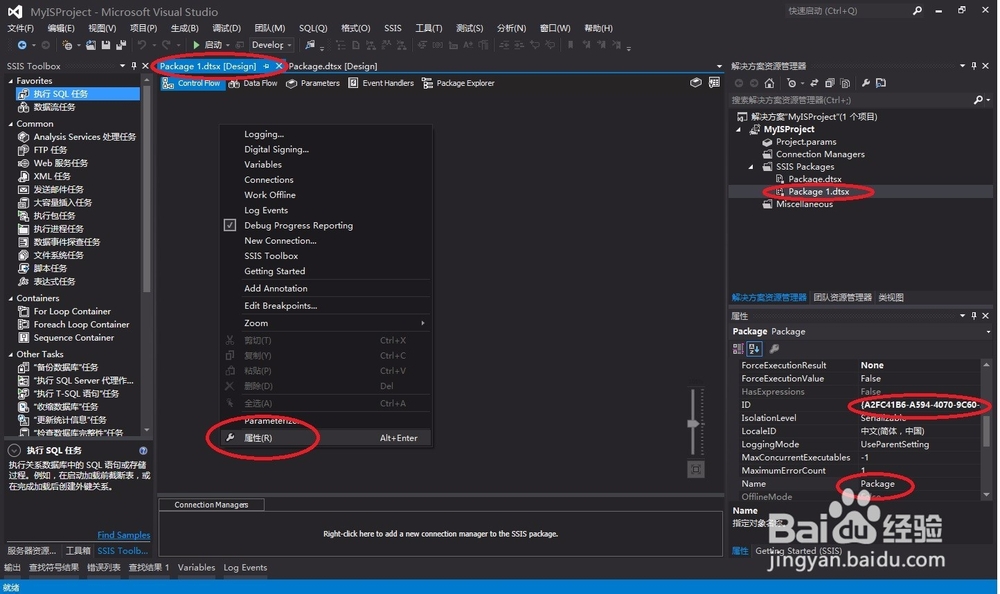This screenshot has width=1000, height=594.
Task: Close the Package 1.dtsx design tab
Action: (x=279, y=66)
